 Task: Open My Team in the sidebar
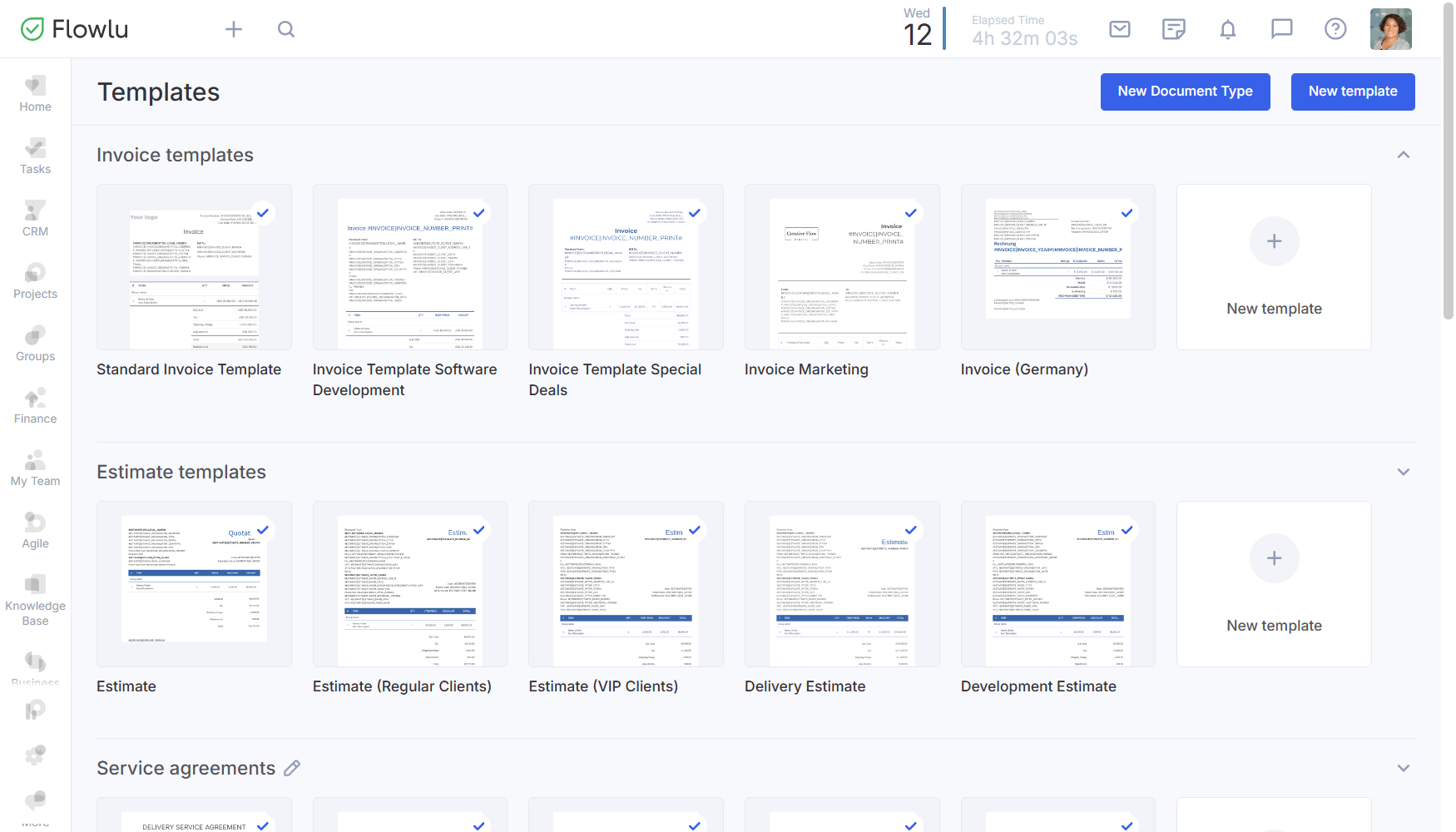coord(35,468)
